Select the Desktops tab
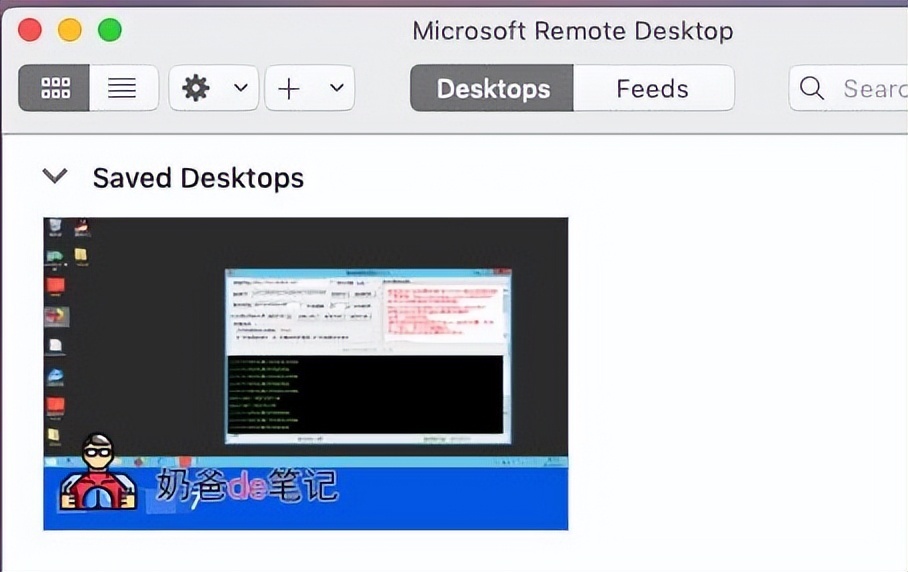 (492, 88)
